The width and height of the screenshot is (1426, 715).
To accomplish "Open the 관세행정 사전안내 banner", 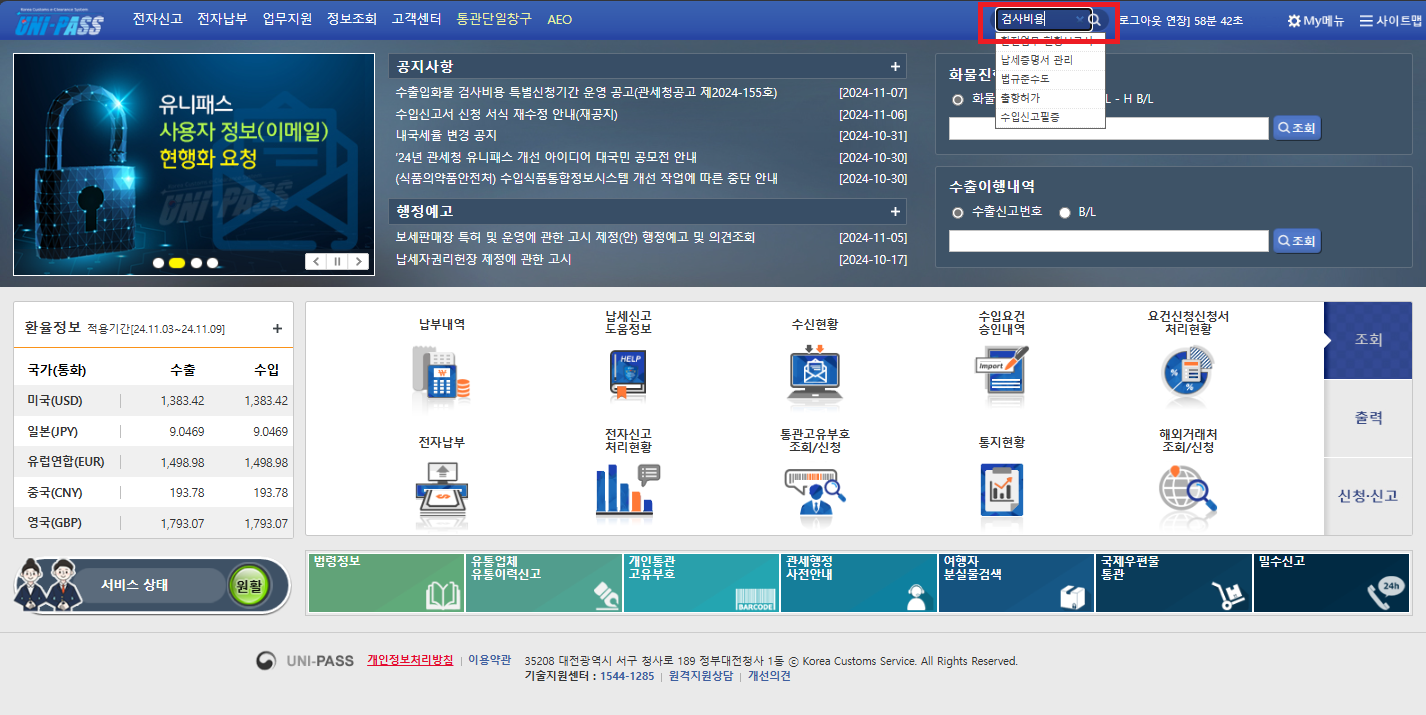I will pos(859,582).
